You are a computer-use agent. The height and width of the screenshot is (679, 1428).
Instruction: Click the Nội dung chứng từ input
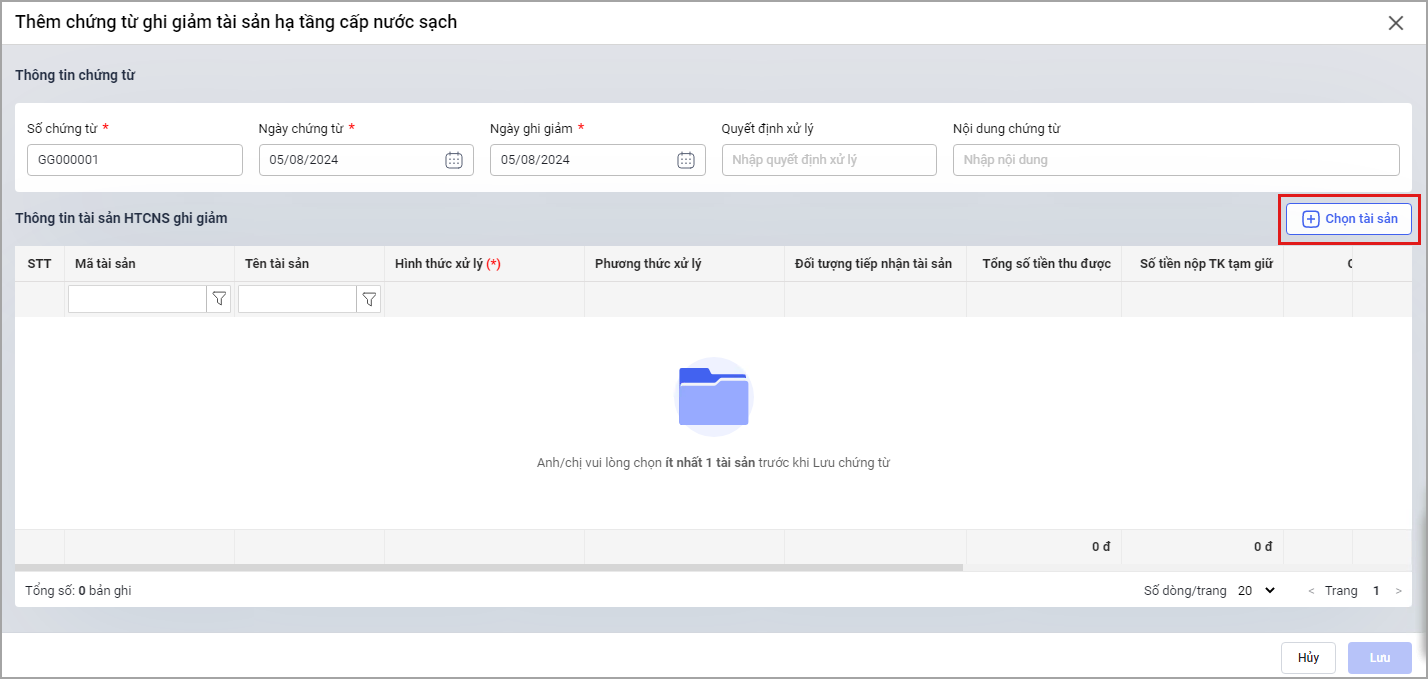pos(1175,160)
